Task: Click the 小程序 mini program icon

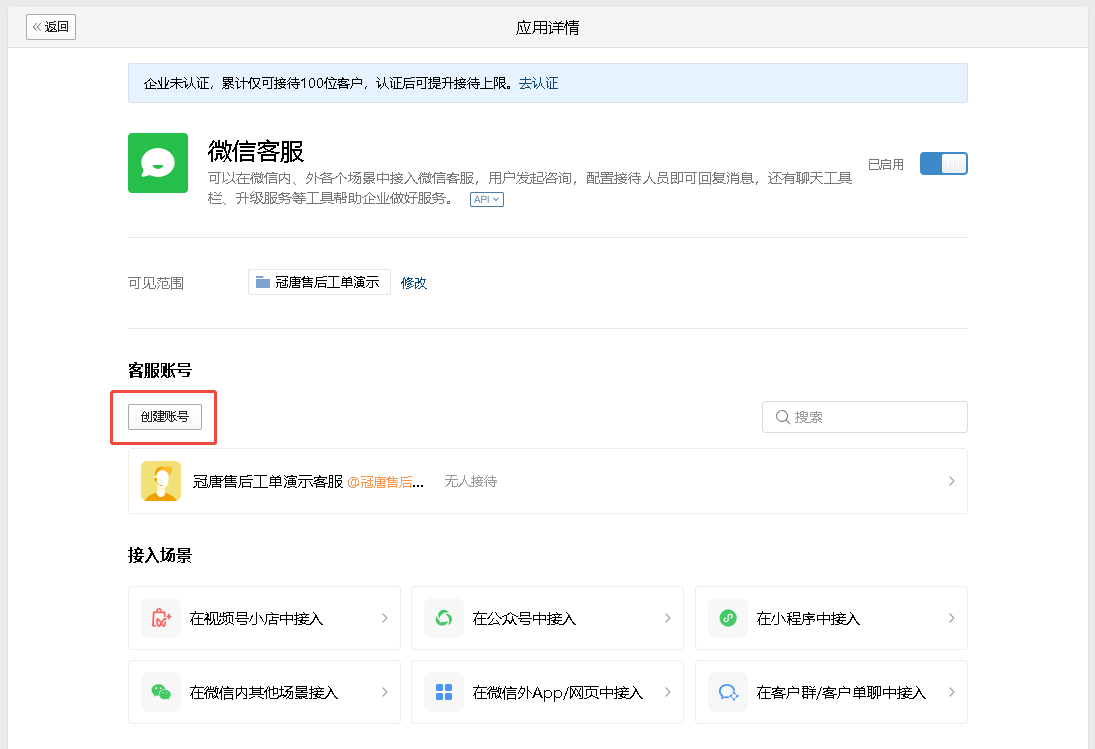Action: [728, 618]
